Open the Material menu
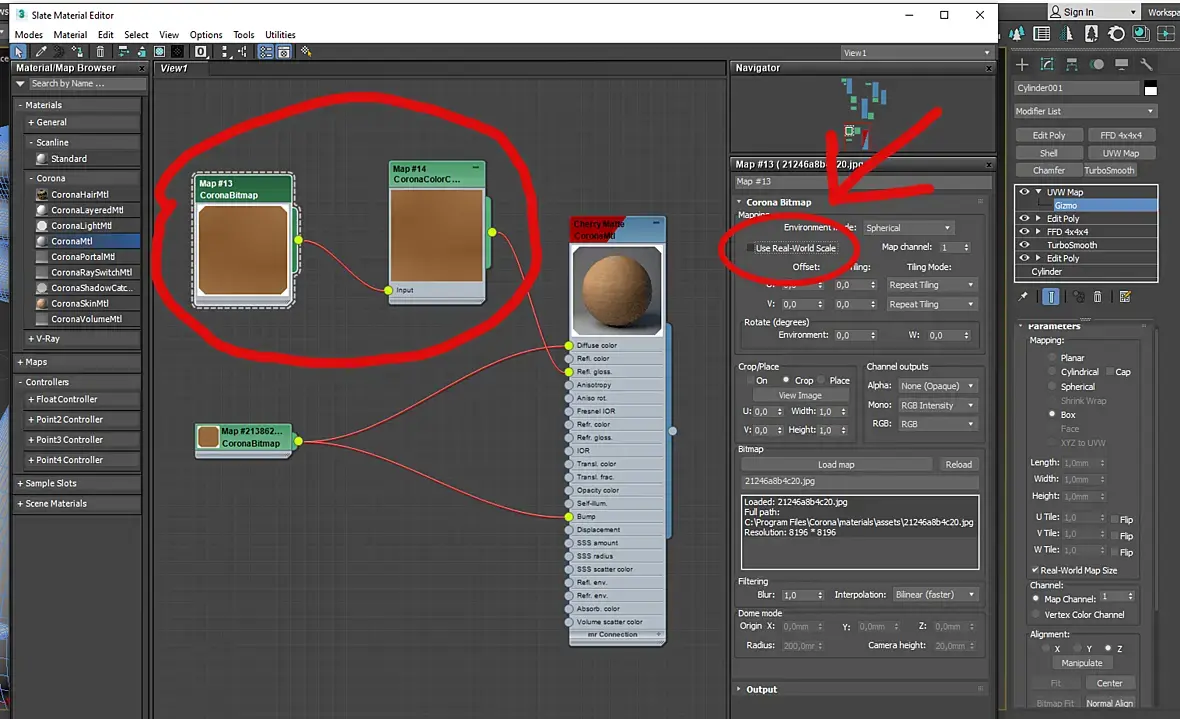1180x719 pixels. pos(70,35)
